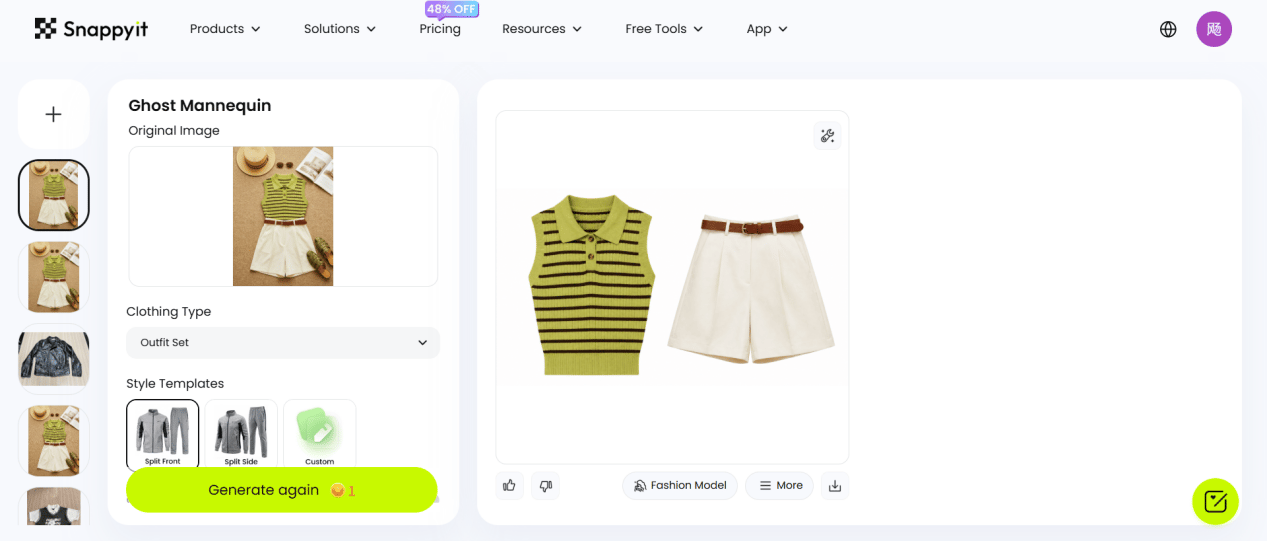The height and width of the screenshot is (541, 1267).
Task: Add a new project with plus button
Action: (x=54, y=114)
